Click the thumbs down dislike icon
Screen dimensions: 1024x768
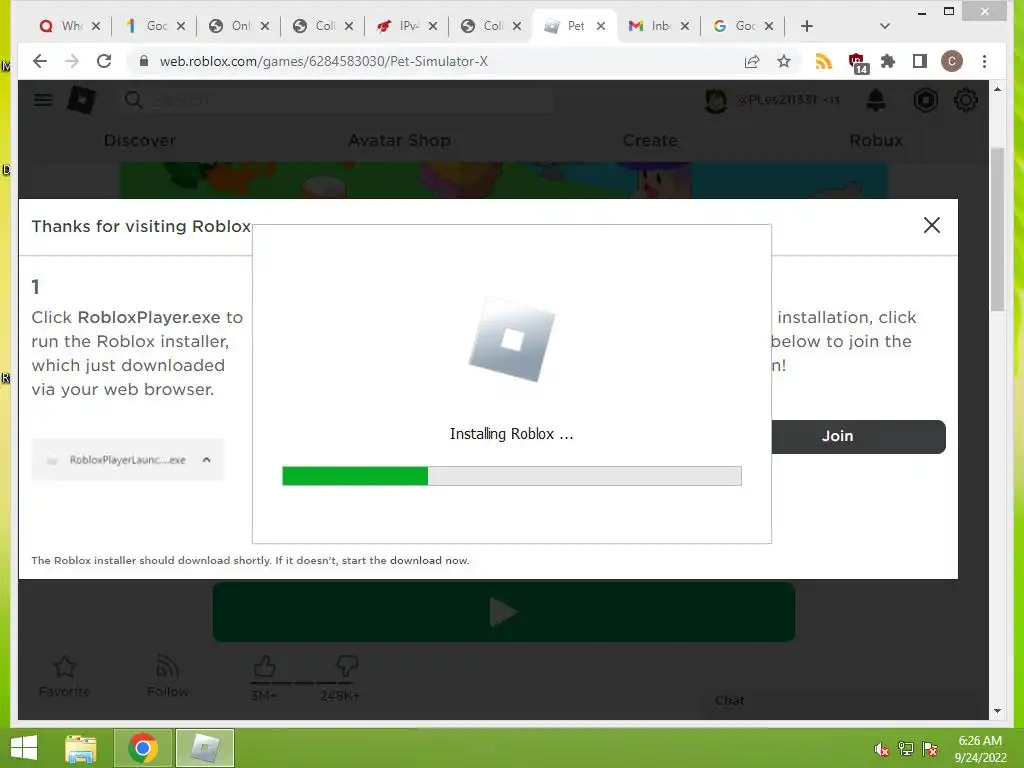pos(346,666)
